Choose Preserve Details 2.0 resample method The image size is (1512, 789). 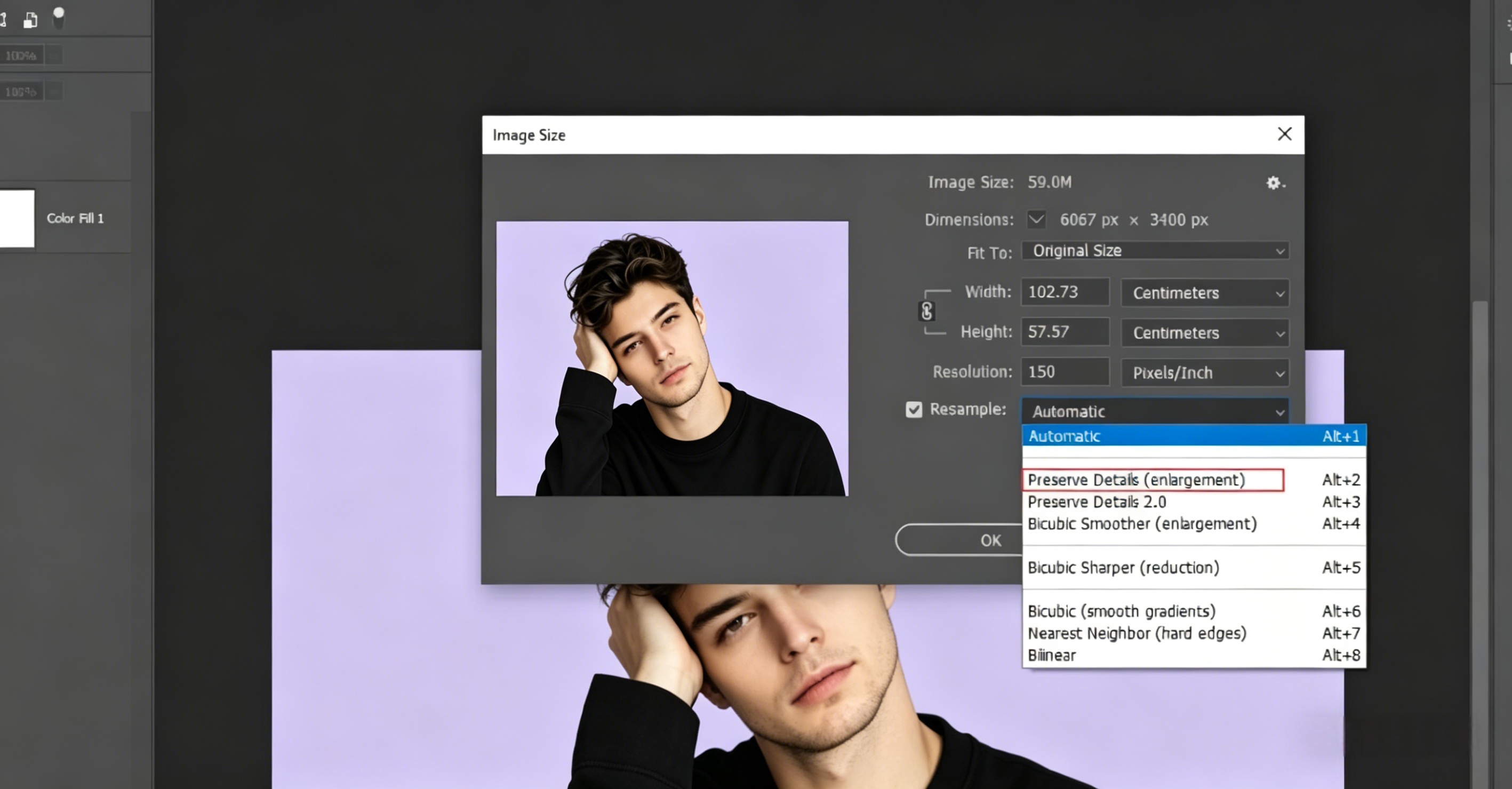[1097, 502]
